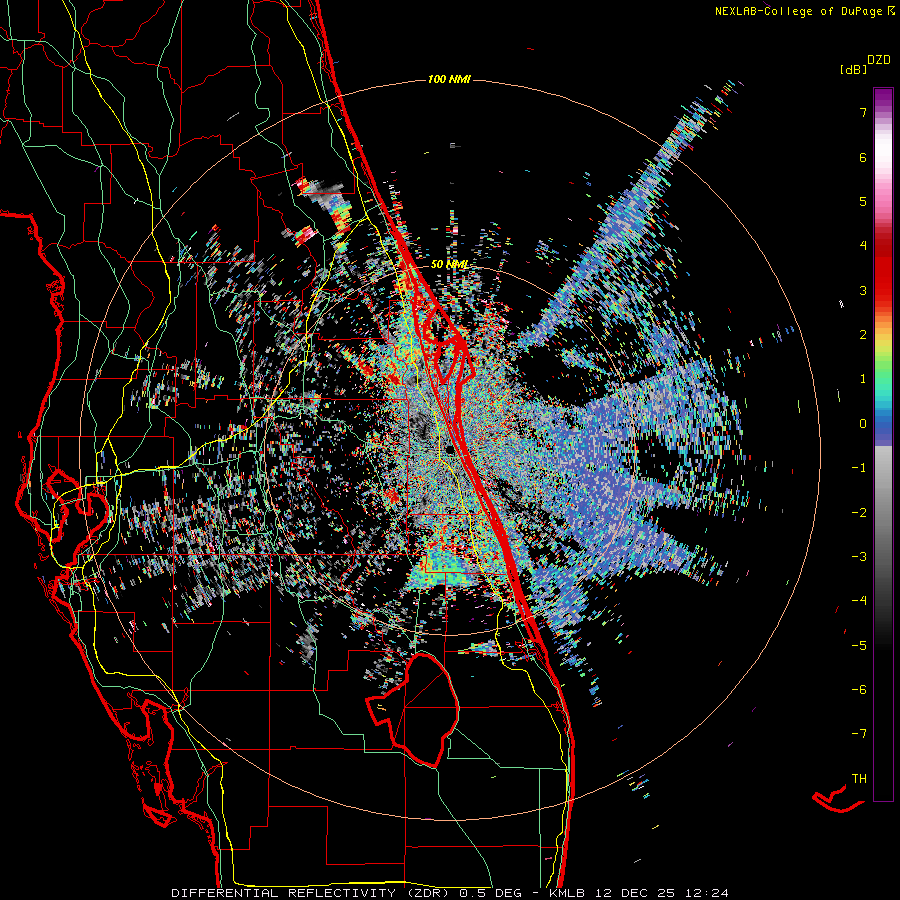
Task: Click the scale value -4
Action: pyautogui.click(x=859, y=601)
